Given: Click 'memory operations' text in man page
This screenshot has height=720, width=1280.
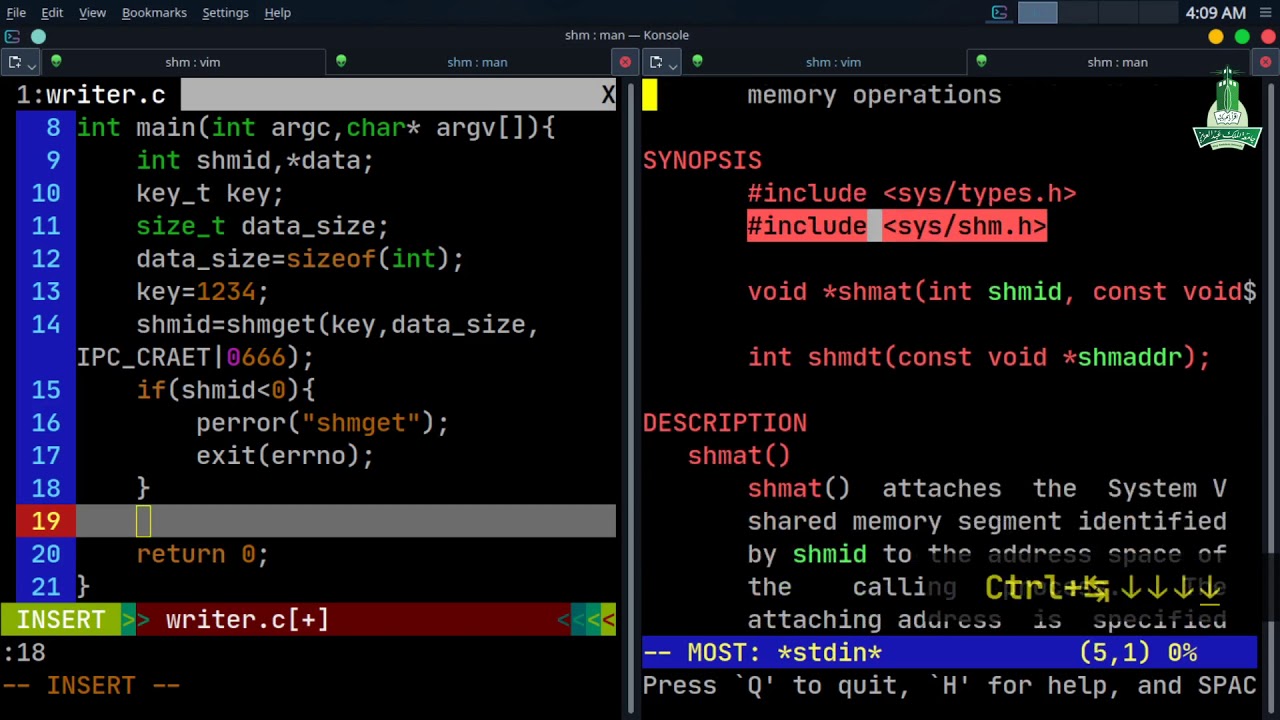Looking at the screenshot, I should 874,95.
